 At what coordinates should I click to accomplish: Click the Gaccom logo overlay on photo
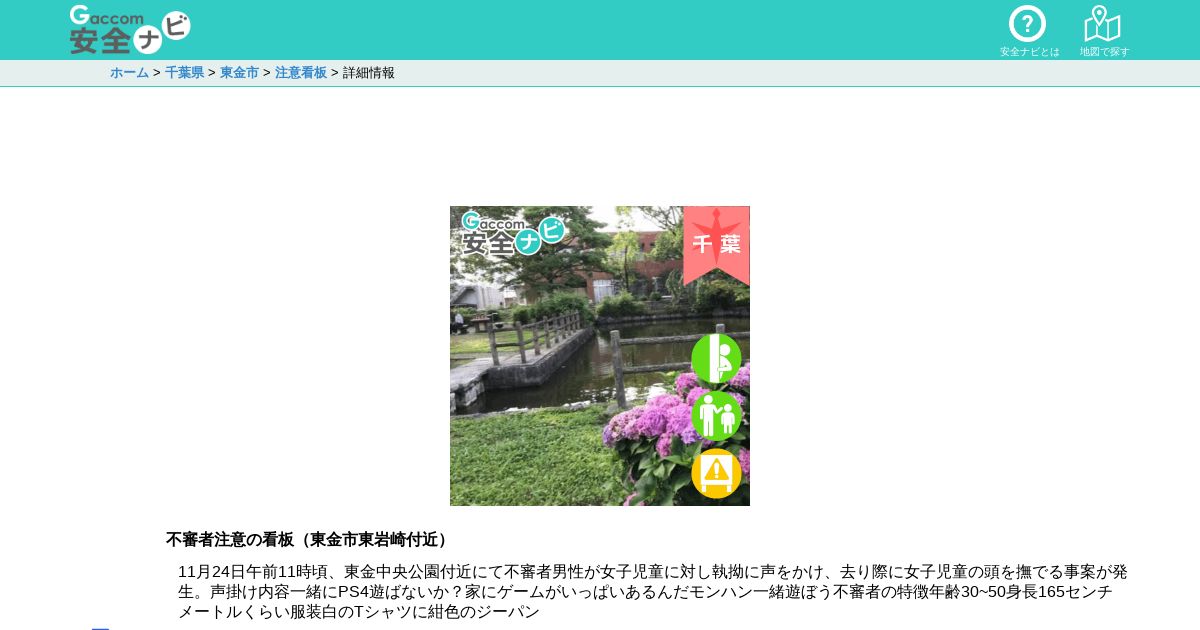tap(513, 232)
